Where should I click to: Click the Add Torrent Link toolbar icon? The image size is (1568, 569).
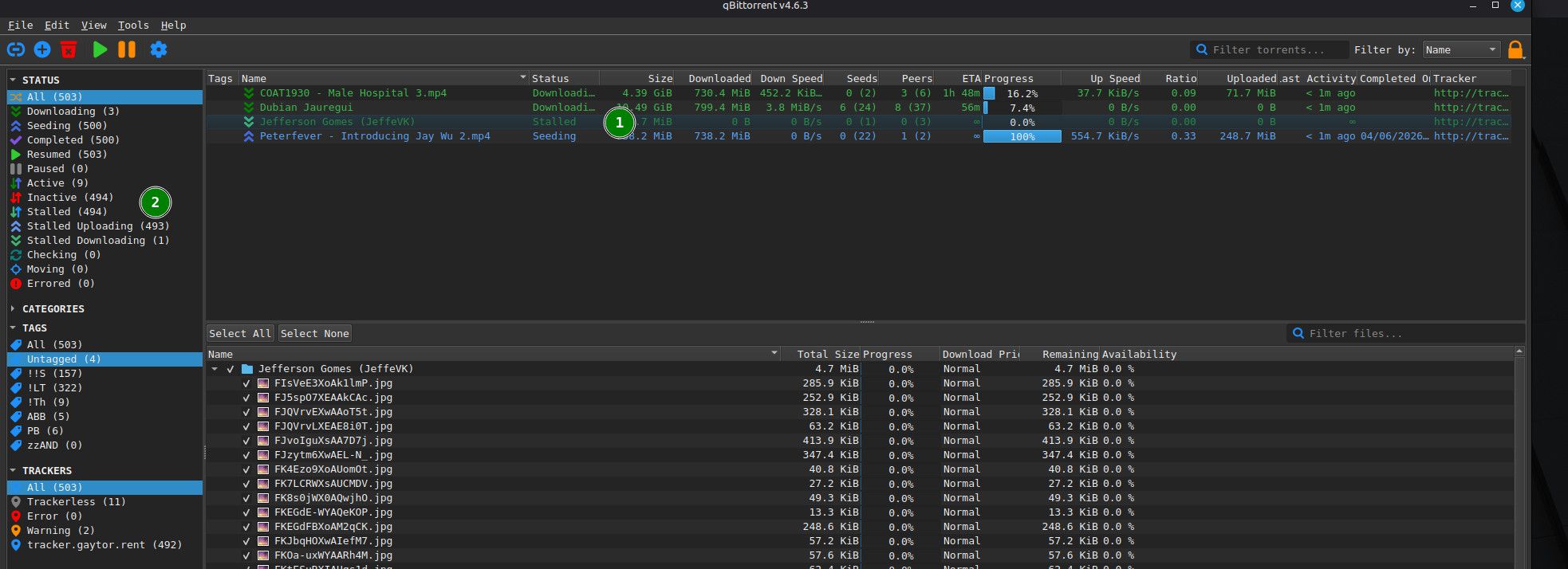pyautogui.click(x=16, y=49)
